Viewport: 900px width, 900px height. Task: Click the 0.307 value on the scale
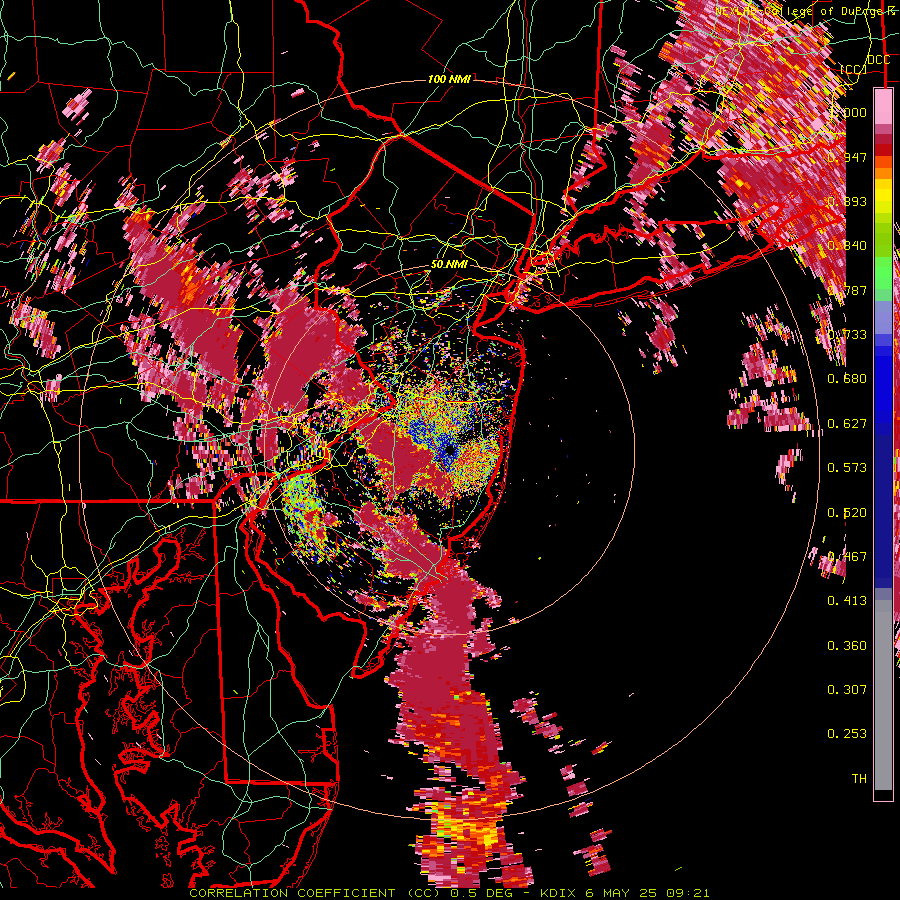[847, 690]
